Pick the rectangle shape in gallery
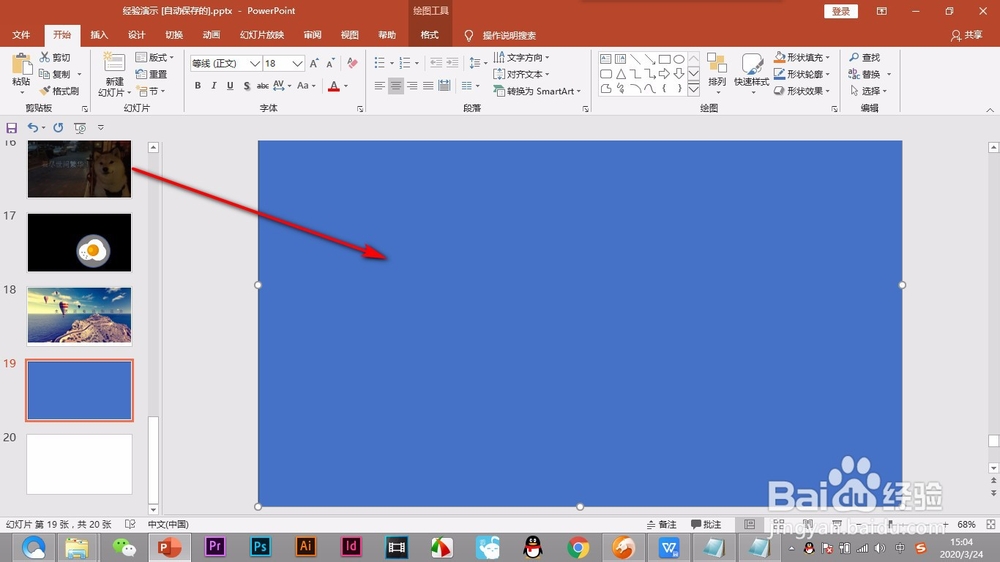Image resolution: width=1000 pixels, height=562 pixels. point(665,59)
